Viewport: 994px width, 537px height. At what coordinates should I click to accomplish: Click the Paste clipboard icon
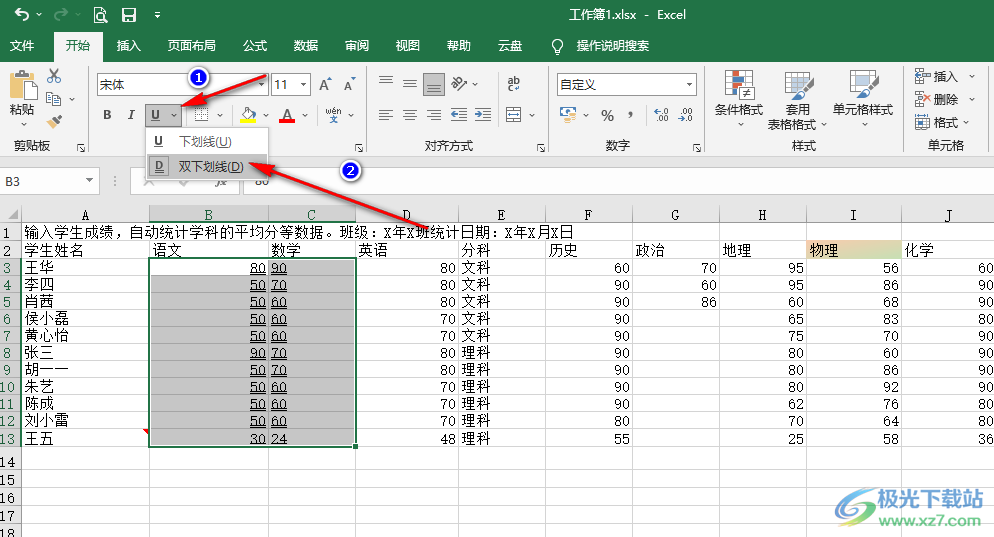click(x=22, y=84)
